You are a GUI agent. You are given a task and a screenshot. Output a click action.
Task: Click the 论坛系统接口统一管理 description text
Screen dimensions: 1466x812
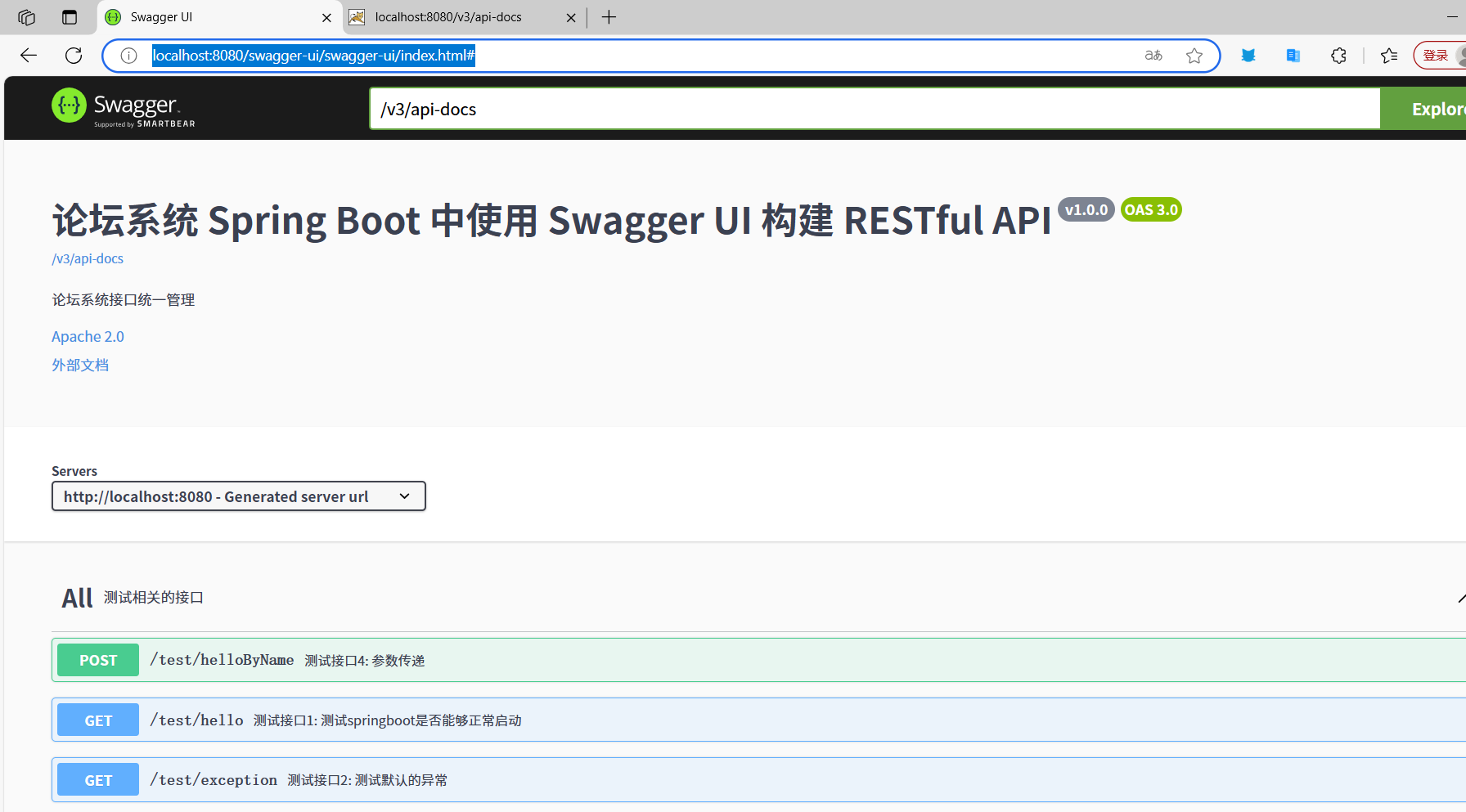click(x=124, y=300)
